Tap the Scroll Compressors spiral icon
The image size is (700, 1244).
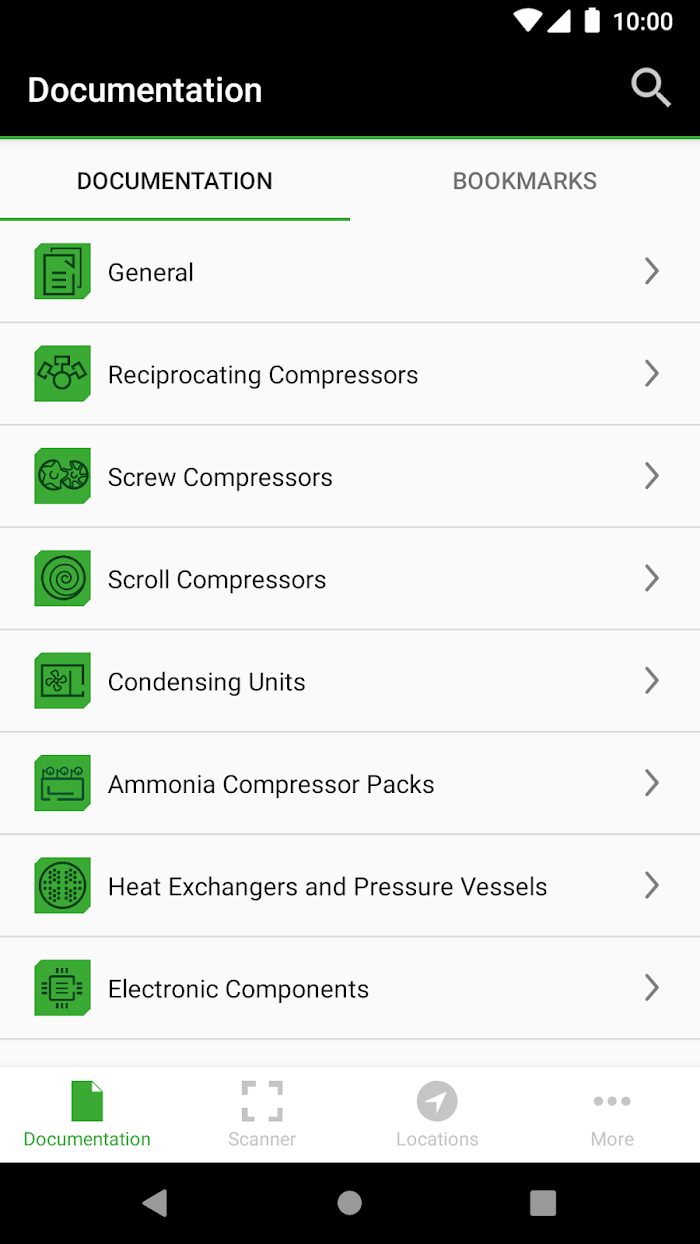click(62, 578)
